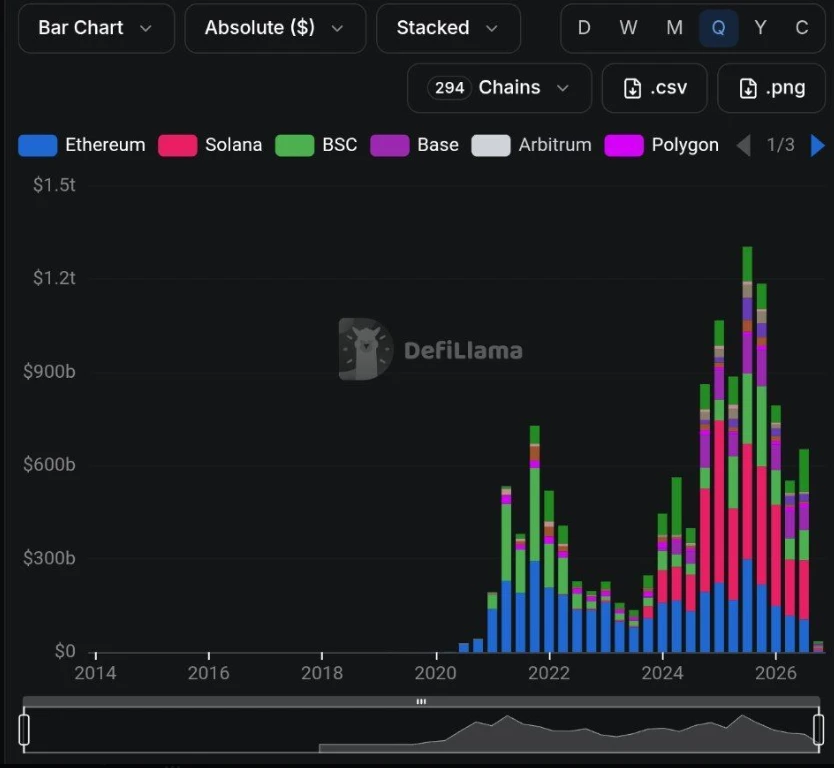The image size is (834, 768).
Task: Click the chevron on Absolute ($) dropdown
Action: point(337,29)
